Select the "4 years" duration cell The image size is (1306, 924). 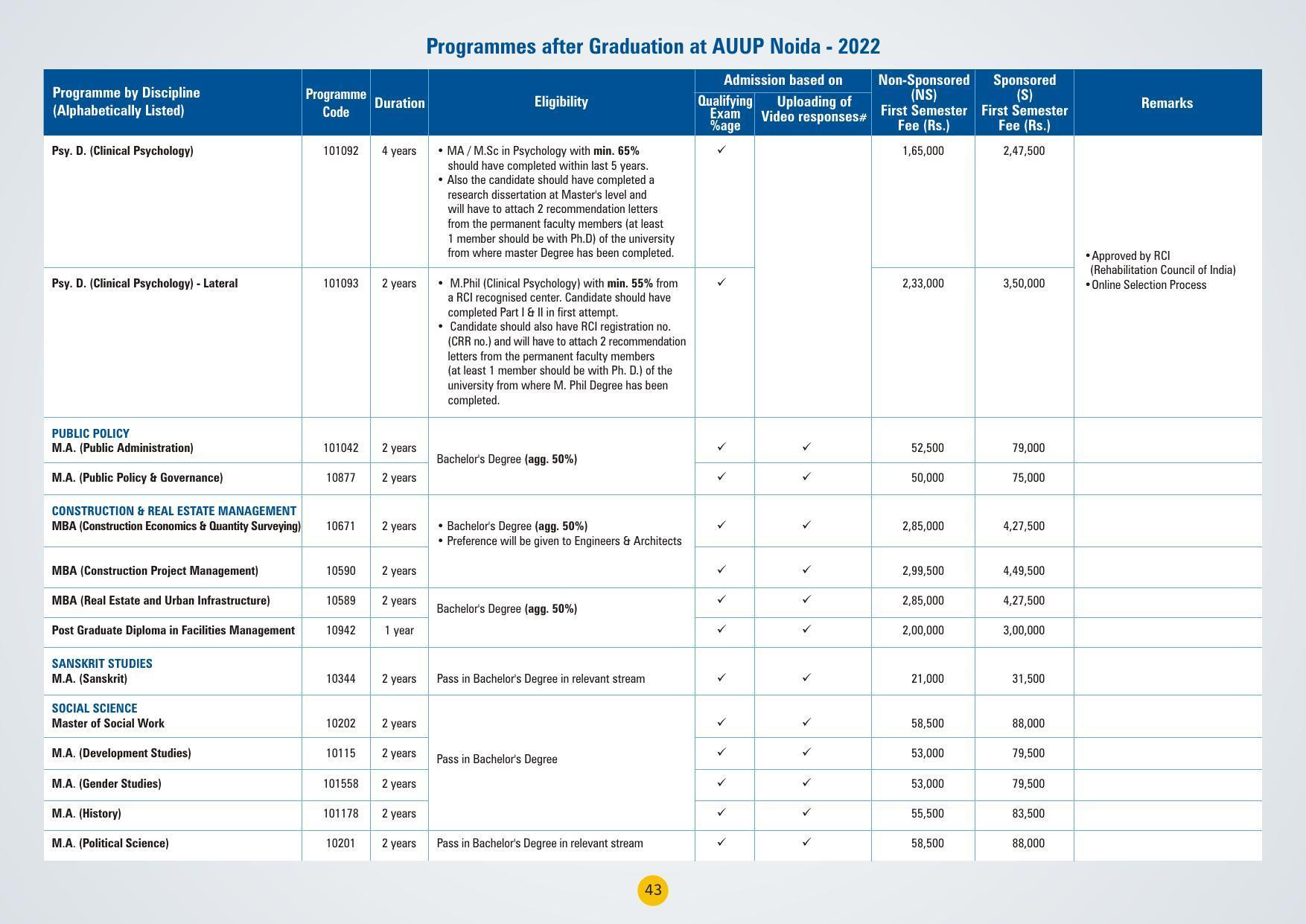(x=399, y=150)
